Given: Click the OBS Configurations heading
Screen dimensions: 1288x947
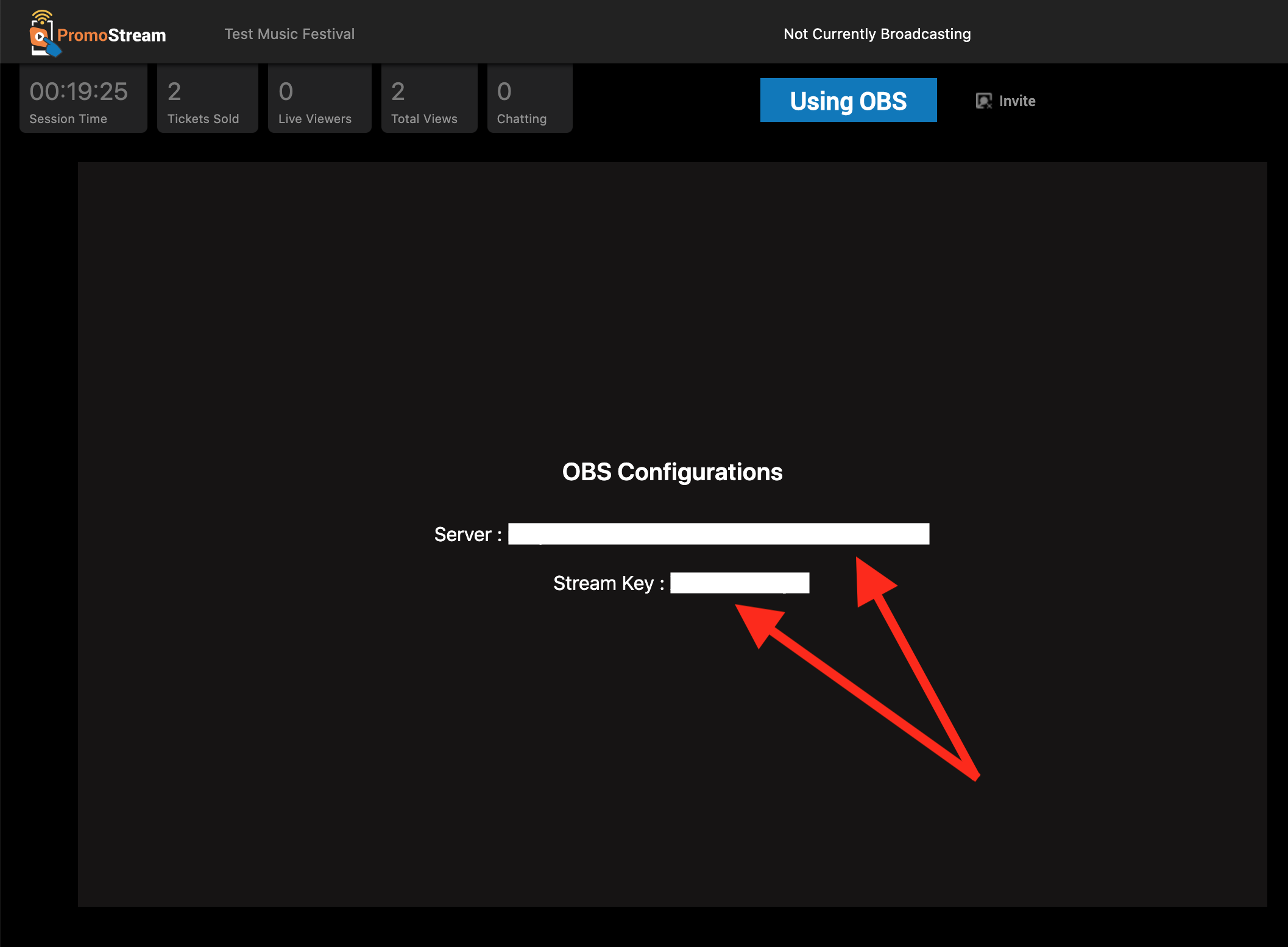Looking at the screenshot, I should pos(672,472).
